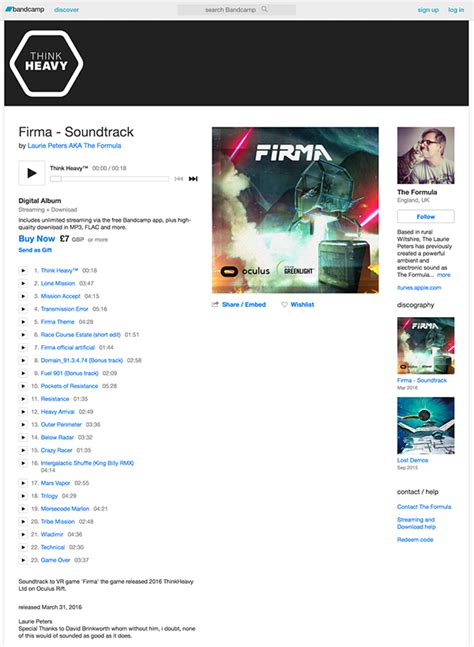This screenshot has width=474, height=647.
Task: Click the search magnifier icon
Action: pos(264,9)
